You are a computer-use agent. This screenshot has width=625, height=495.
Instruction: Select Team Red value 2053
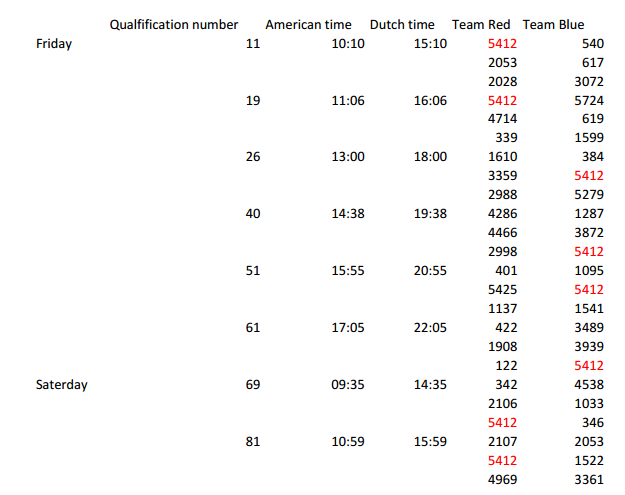502,63
